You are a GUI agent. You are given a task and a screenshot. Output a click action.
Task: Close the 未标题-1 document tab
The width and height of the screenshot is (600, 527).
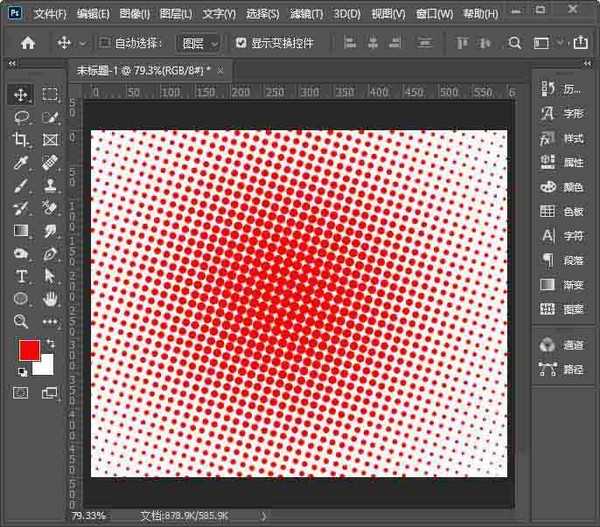pyautogui.click(x=220, y=70)
